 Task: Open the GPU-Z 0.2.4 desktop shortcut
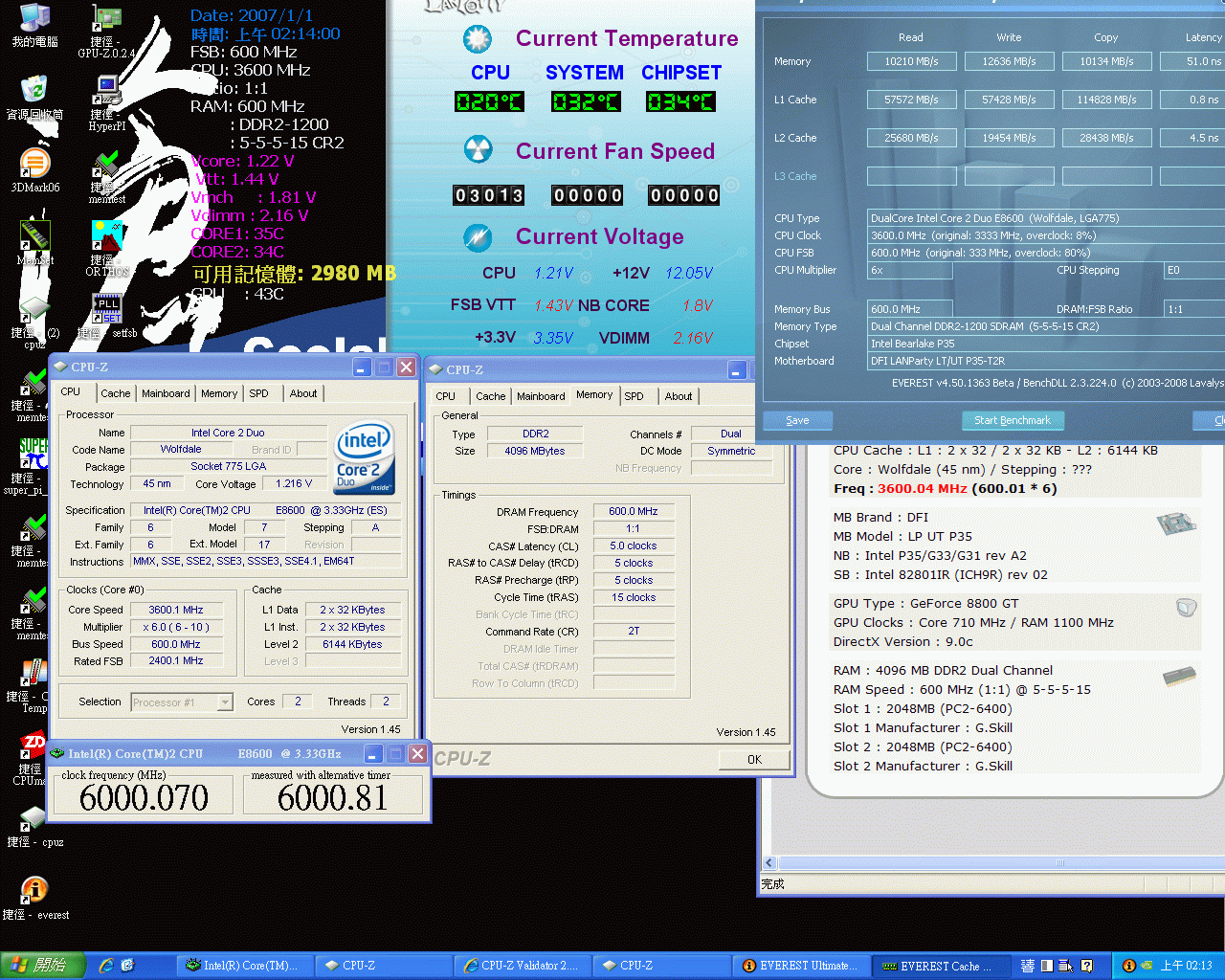click(x=106, y=21)
